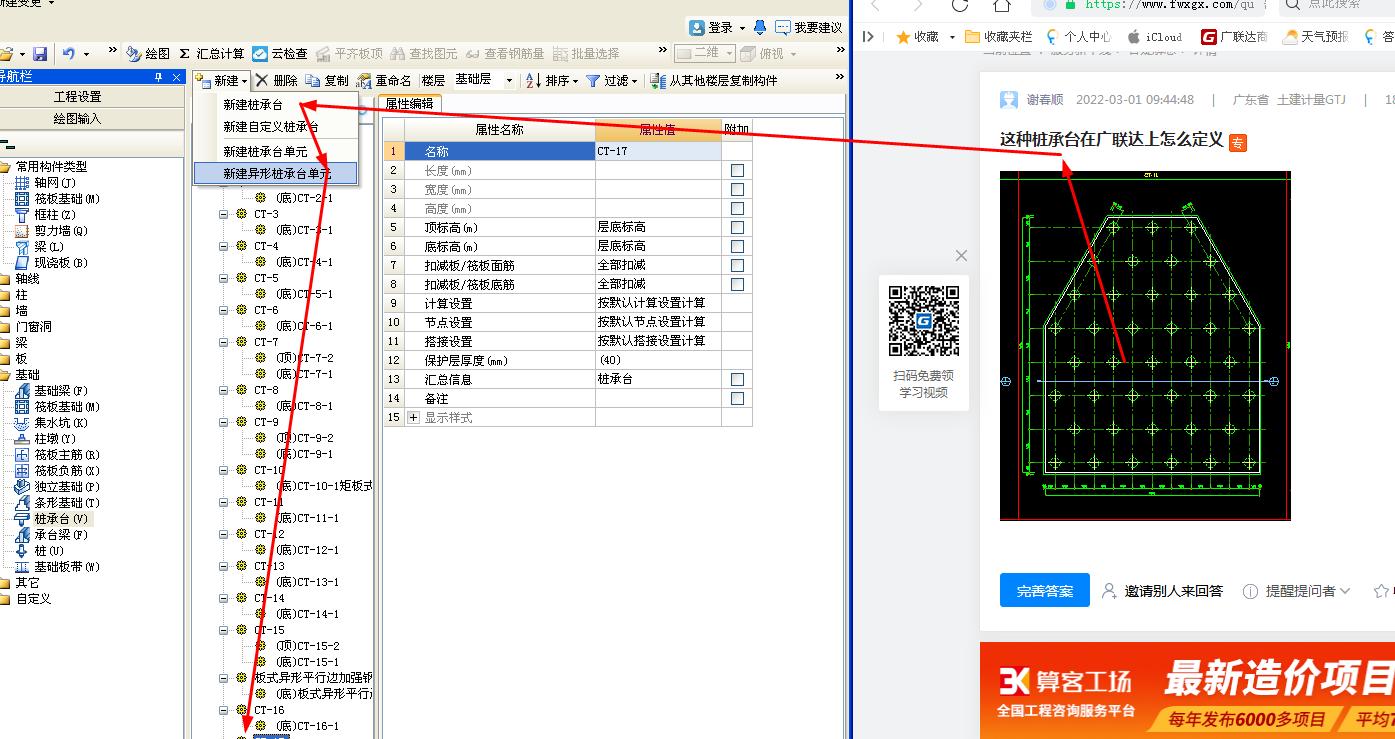The height and width of the screenshot is (739, 1395).
Task: Click 提醒提问者 link on webpage
Action: pos(1296,591)
